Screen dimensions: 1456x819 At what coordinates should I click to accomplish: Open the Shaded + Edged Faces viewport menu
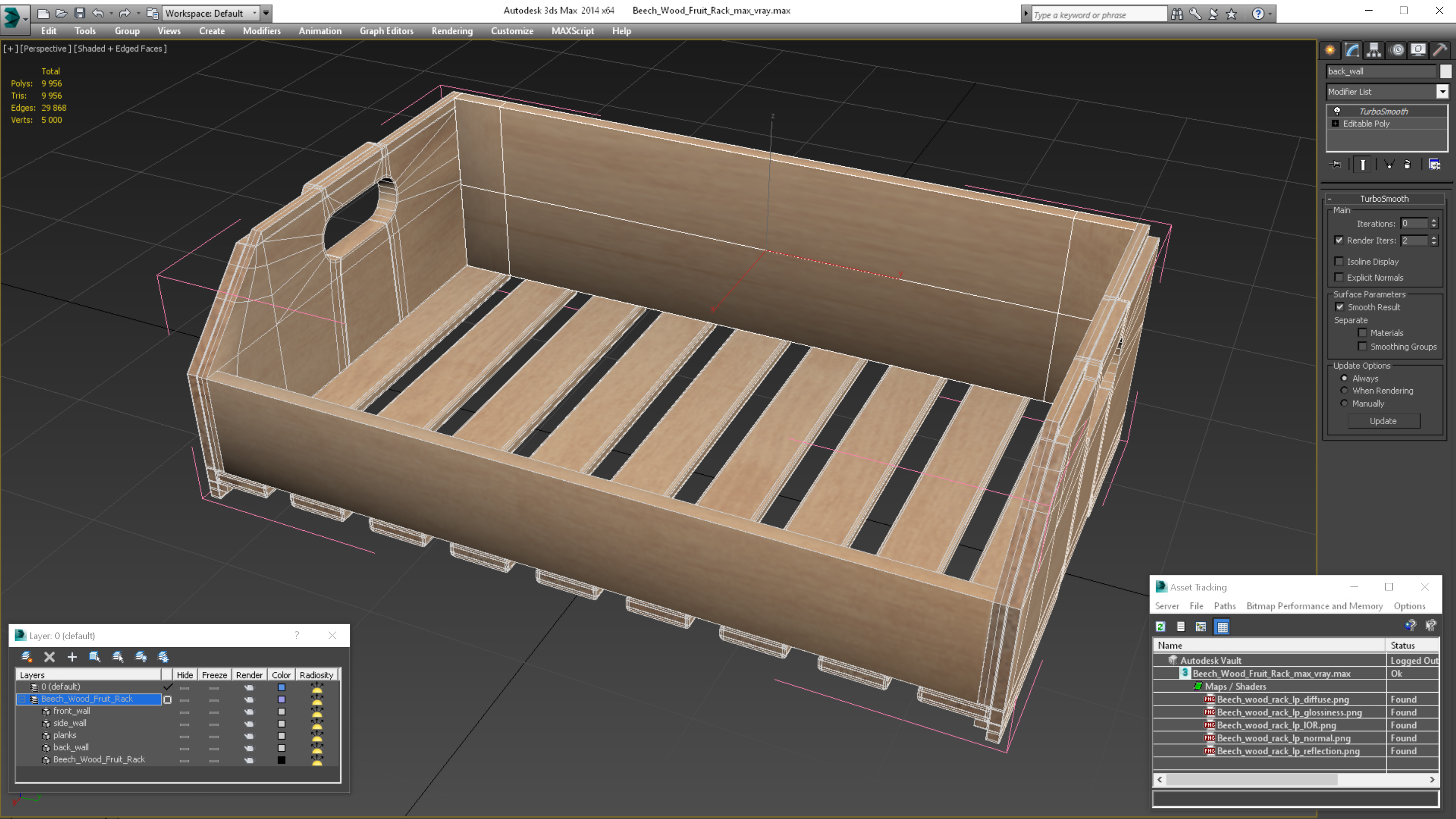[120, 49]
